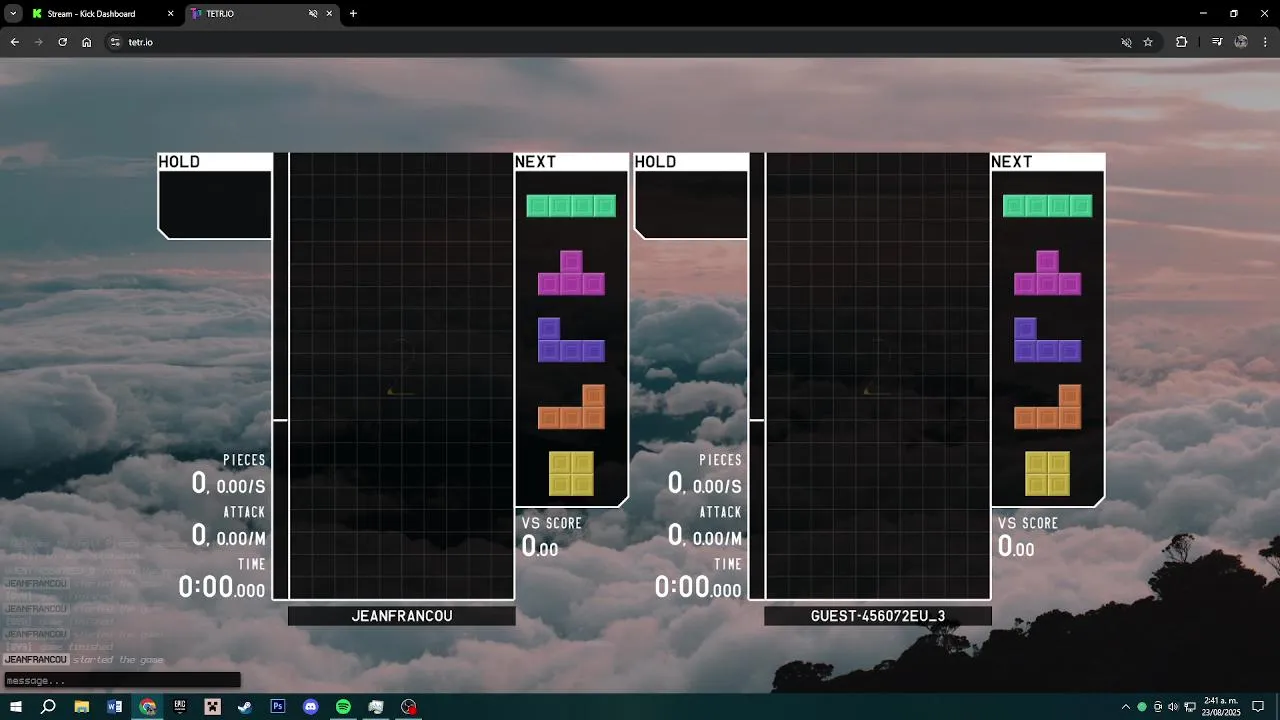Image resolution: width=1280 pixels, height=720 pixels.
Task: Click JEANFRANCOU's 0:00.000 timer
Action: [222, 587]
